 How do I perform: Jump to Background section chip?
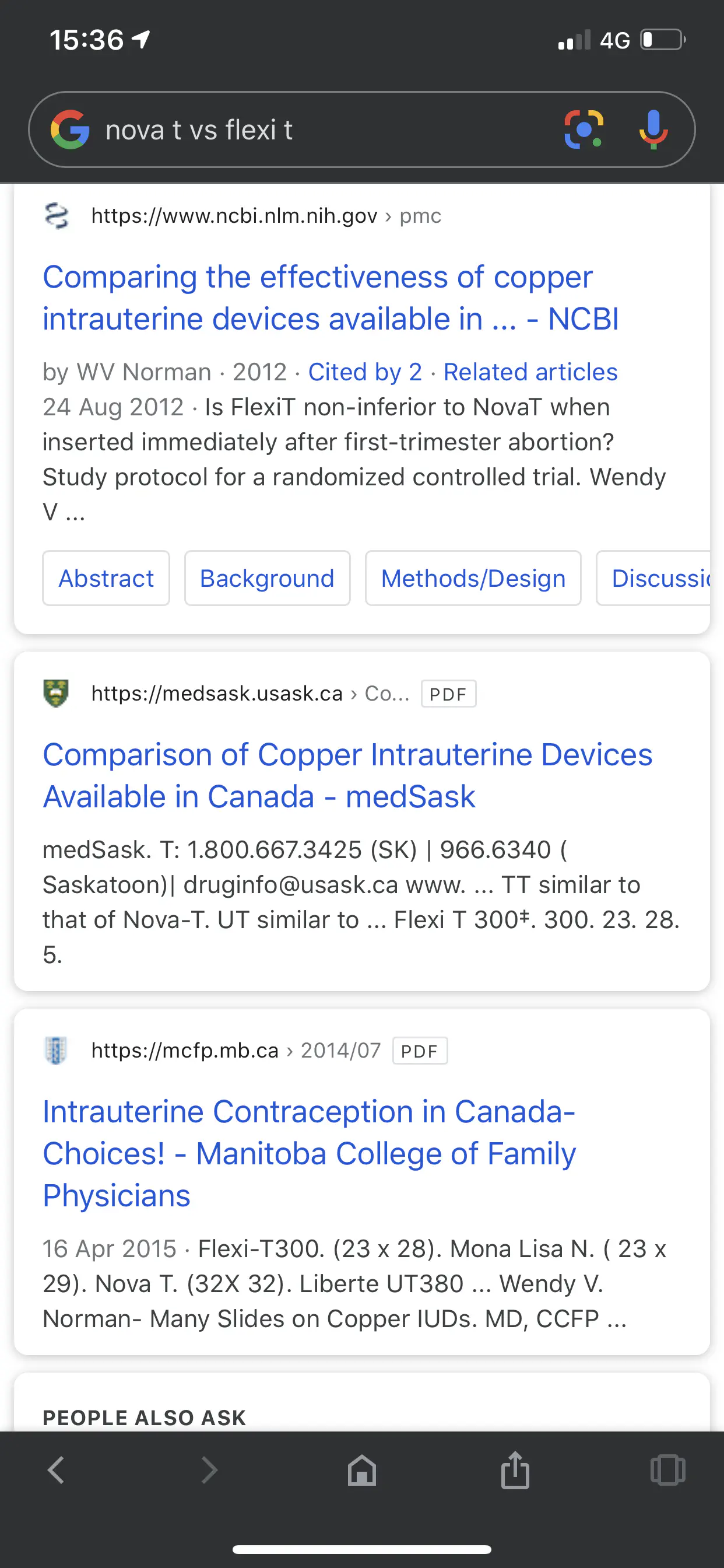click(267, 578)
